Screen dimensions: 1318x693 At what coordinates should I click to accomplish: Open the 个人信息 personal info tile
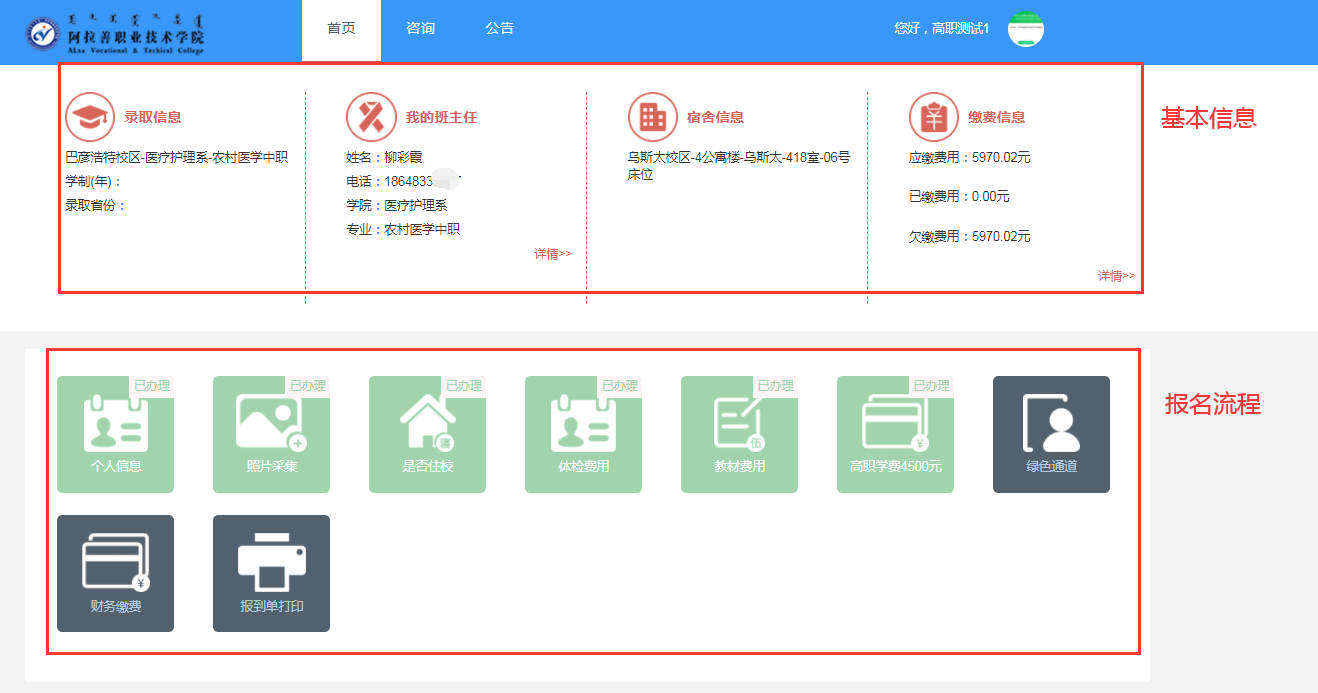115,435
